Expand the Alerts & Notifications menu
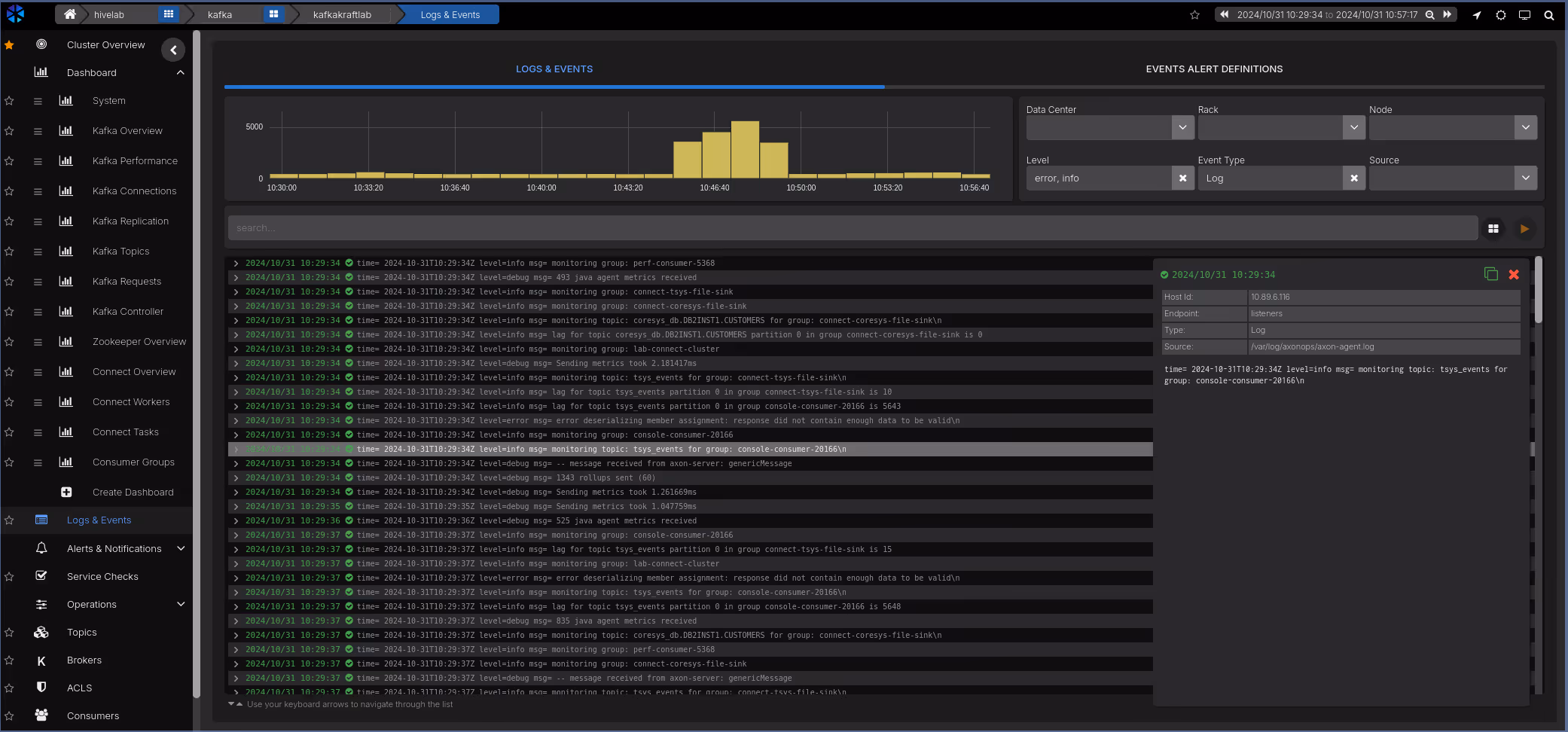This screenshot has height=732, width=1568. pyautogui.click(x=181, y=549)
